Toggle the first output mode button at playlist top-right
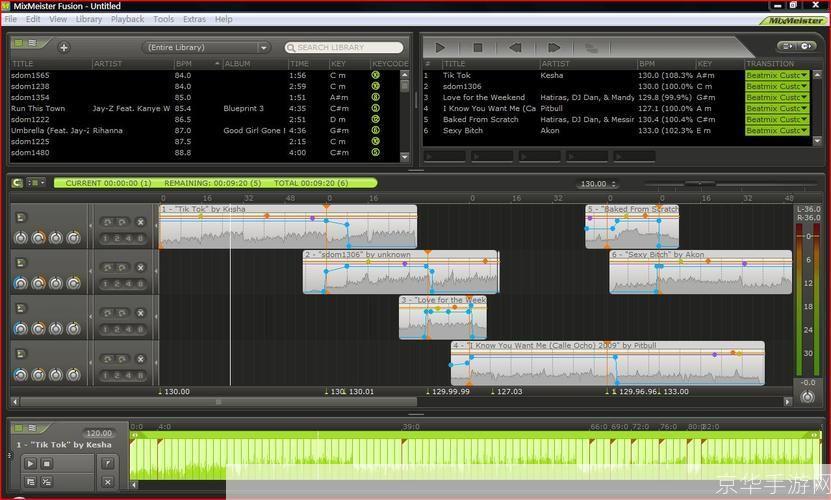 [788, 46]
